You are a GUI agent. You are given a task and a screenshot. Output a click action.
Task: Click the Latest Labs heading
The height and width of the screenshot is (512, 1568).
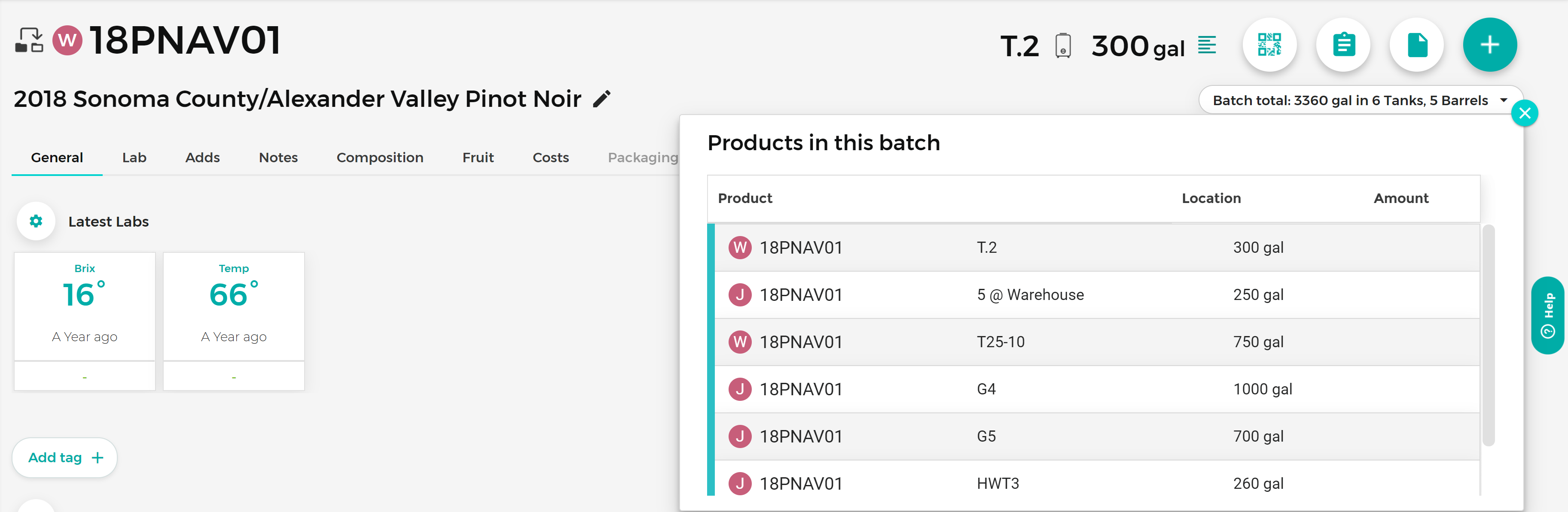point(108,222)
